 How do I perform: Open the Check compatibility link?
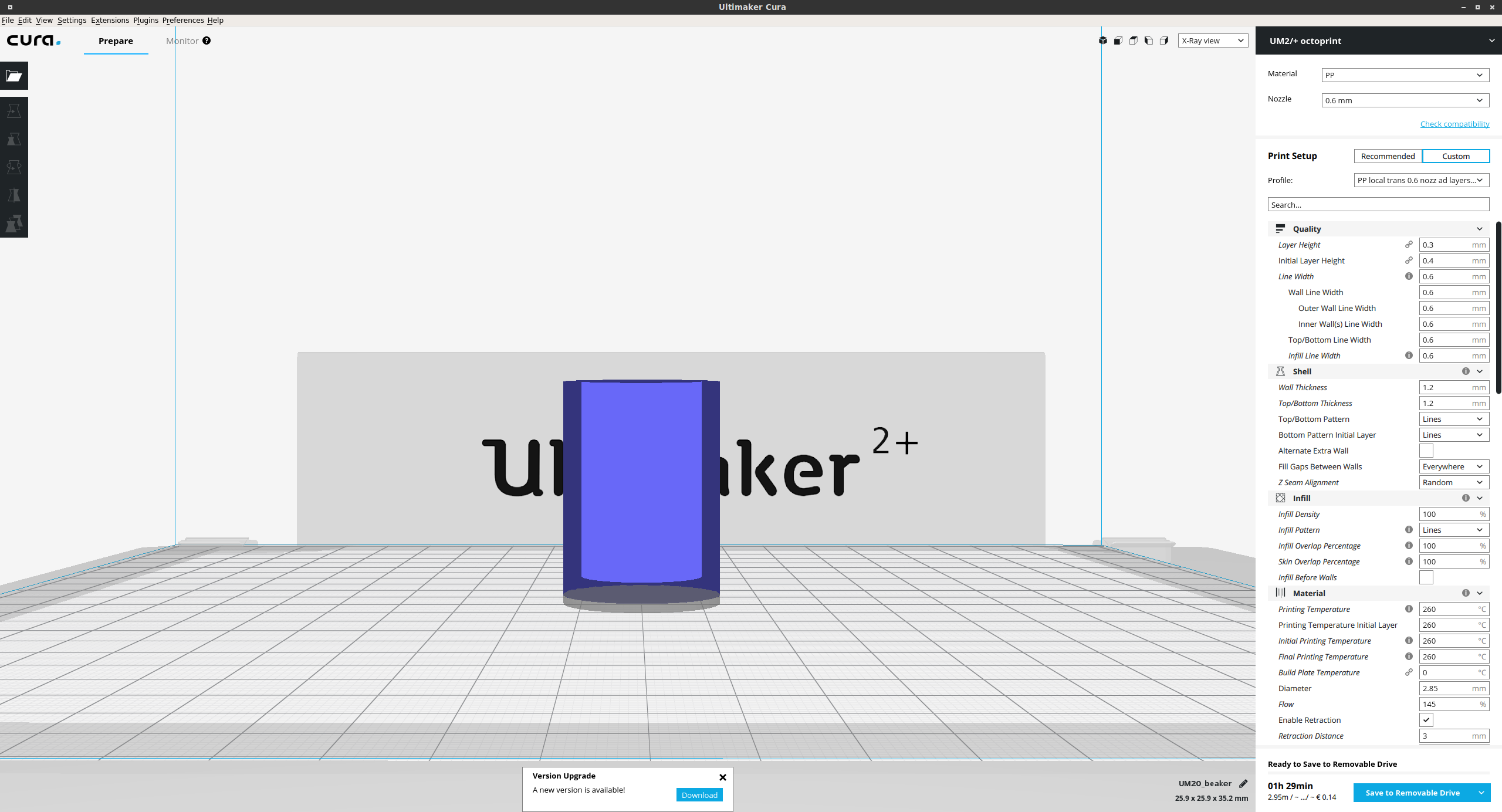click(1455, 124)
